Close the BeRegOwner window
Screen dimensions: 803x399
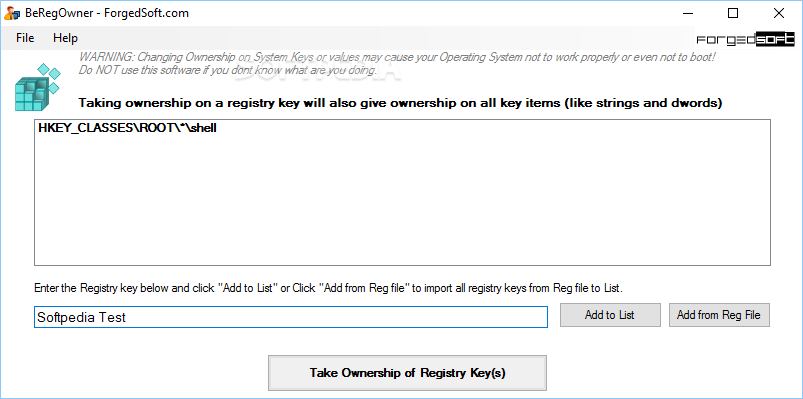point(778,13)
